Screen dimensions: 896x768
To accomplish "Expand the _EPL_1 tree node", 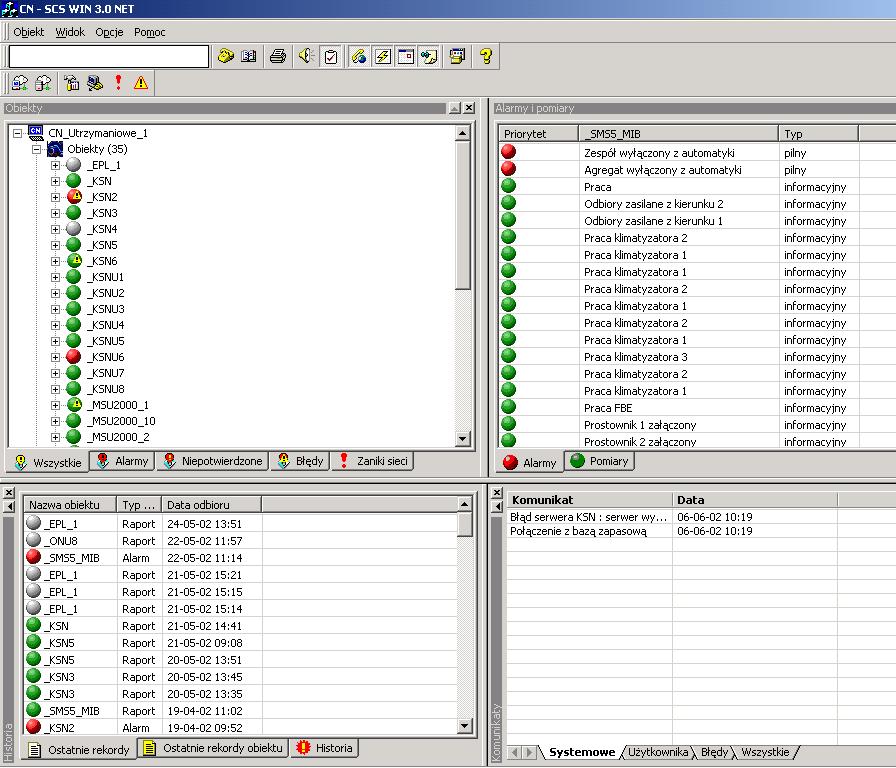I will (55, 165).
